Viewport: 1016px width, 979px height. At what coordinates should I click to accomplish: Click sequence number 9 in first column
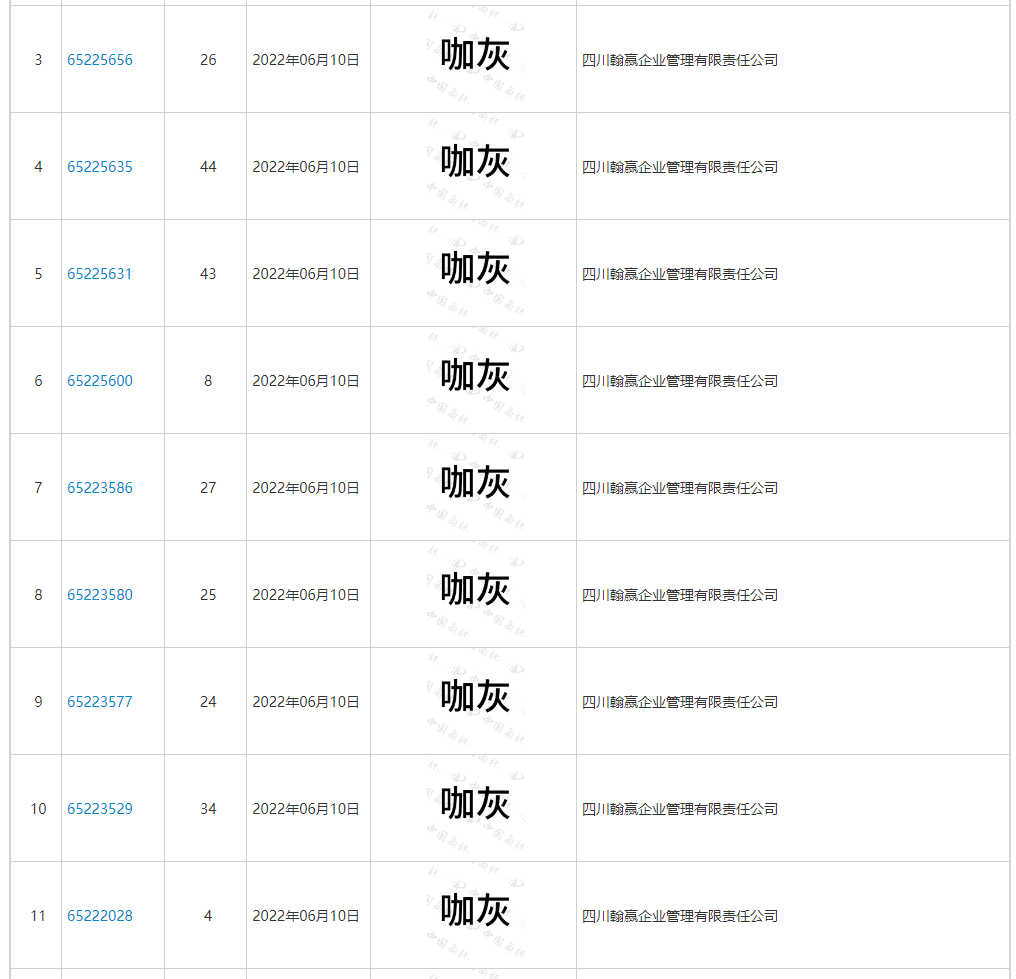click(x=38, y=701)
